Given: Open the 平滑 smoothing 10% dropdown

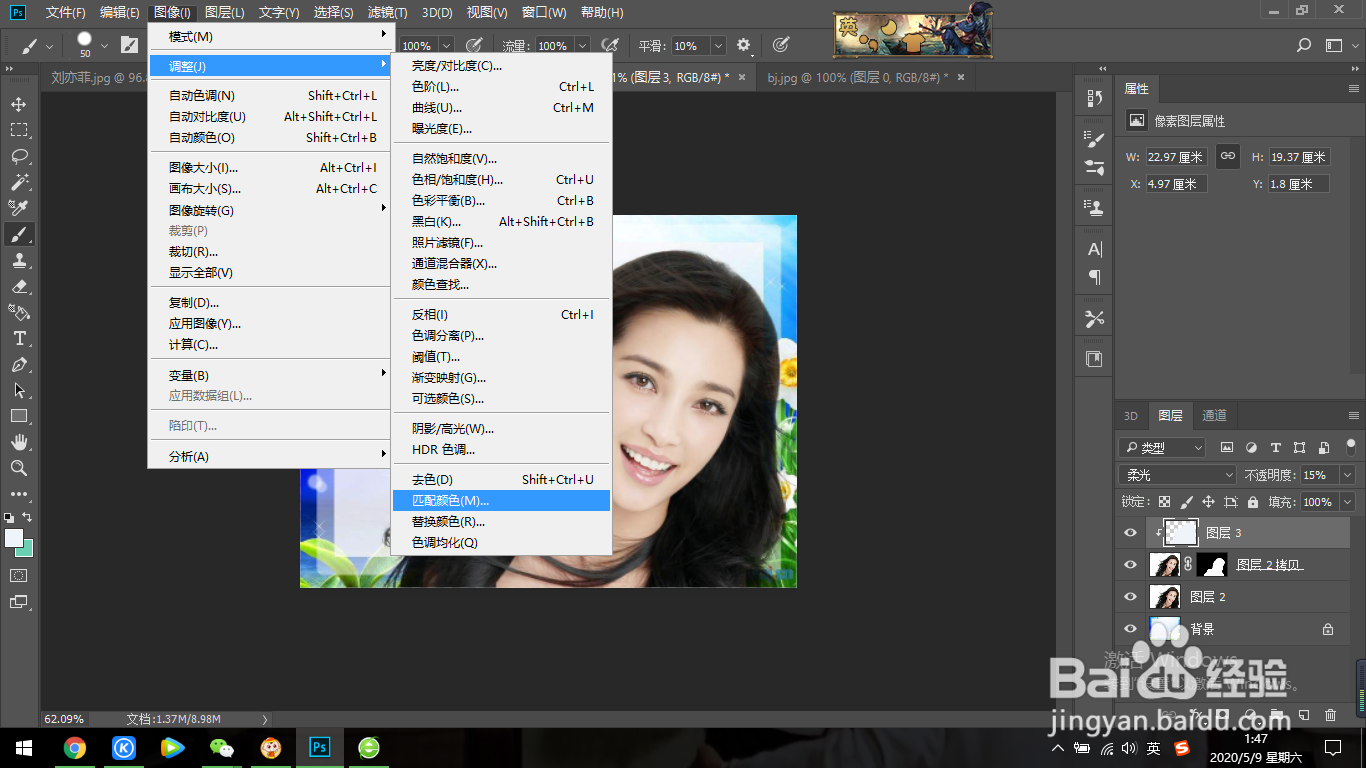Looking at the screenshot, I should pos(718,46).
